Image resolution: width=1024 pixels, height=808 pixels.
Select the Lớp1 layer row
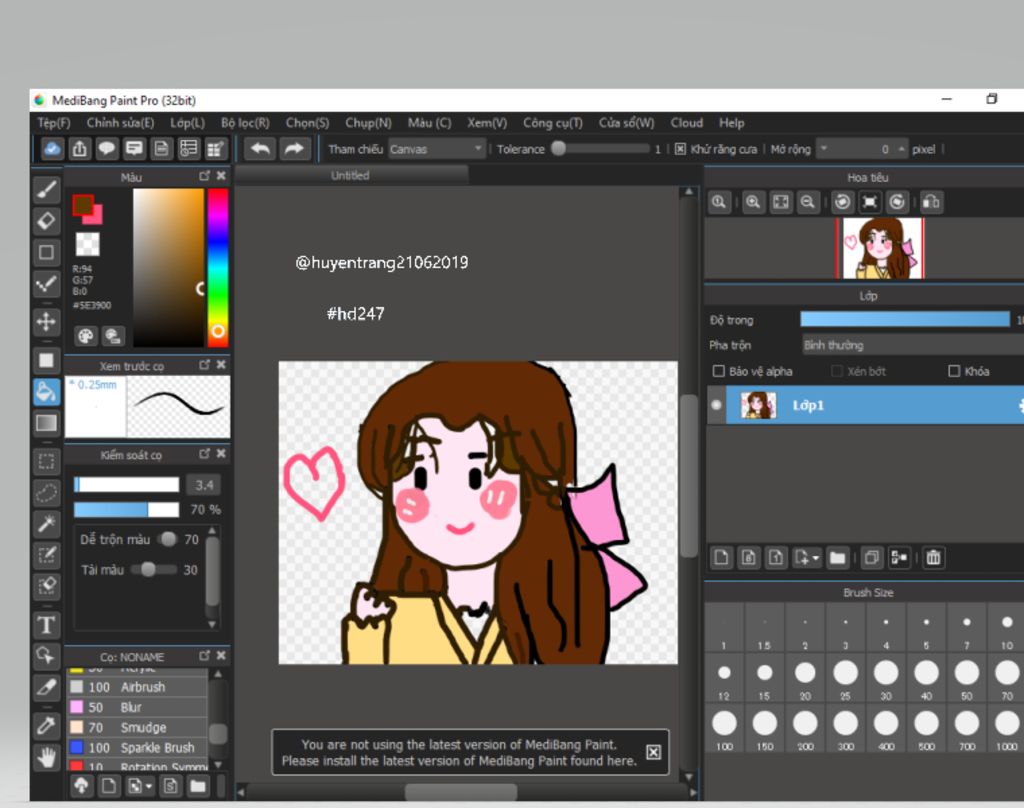tap(874, 405)
